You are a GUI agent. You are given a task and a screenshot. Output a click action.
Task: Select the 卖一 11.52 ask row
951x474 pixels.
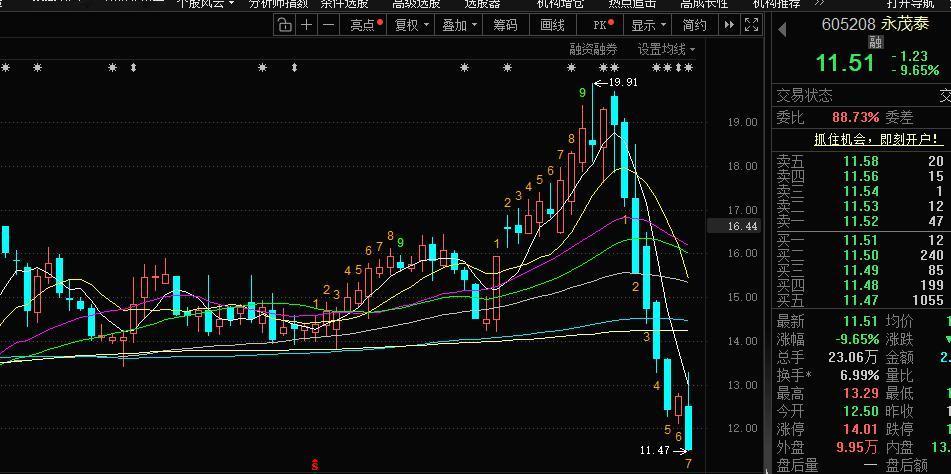[861, 222]
